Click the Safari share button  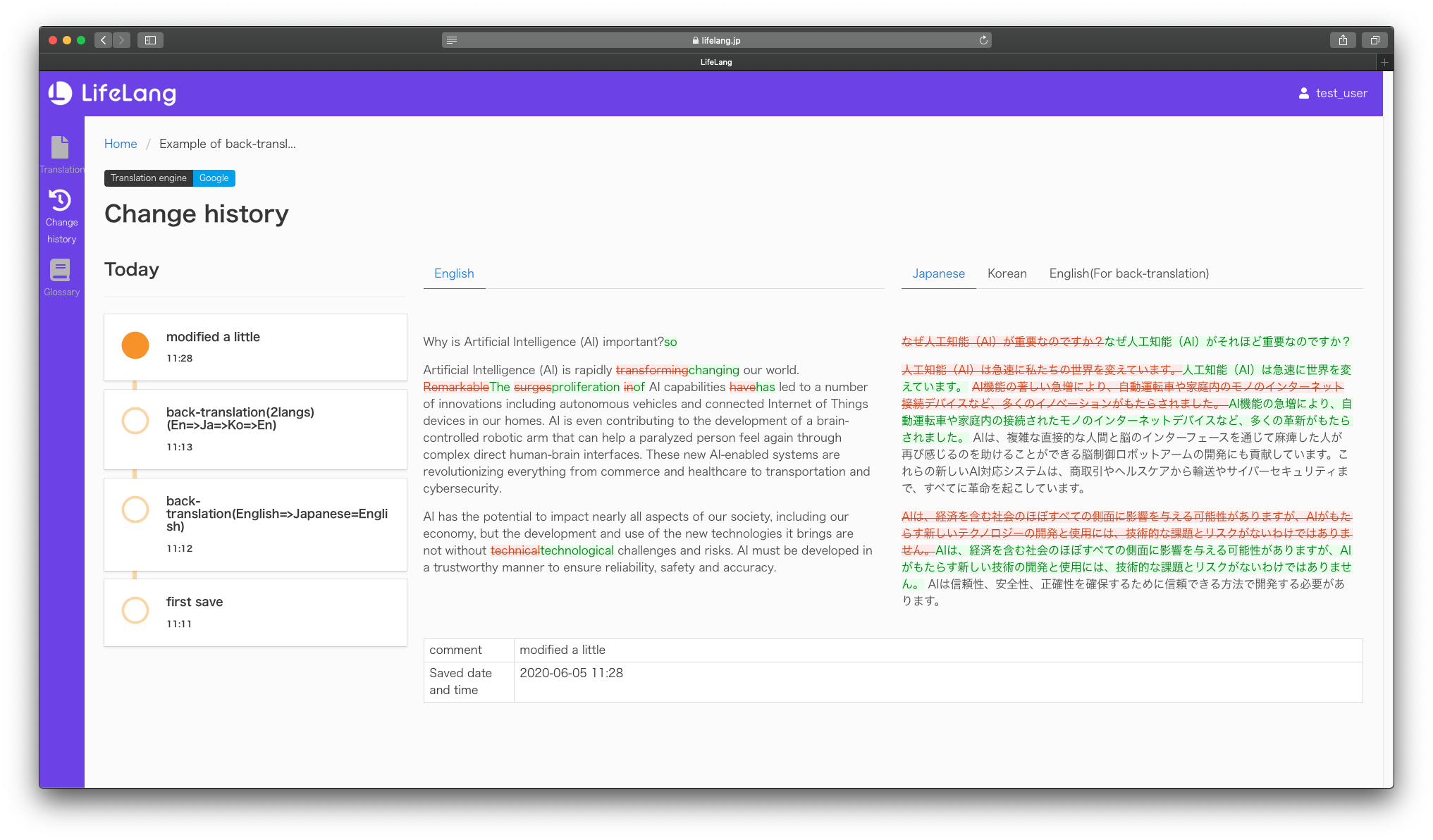(x=1343, y=40)
